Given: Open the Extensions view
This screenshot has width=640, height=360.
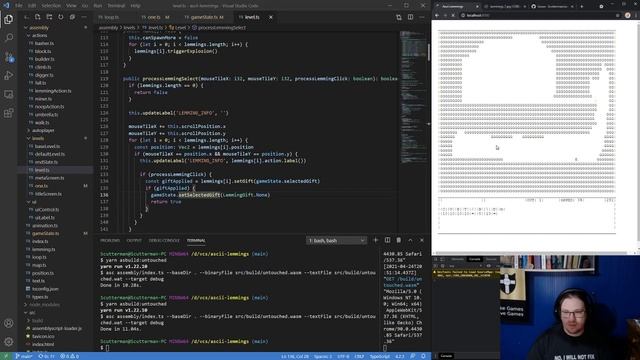Looking at the screenshot, I should [x=9, y=113].
